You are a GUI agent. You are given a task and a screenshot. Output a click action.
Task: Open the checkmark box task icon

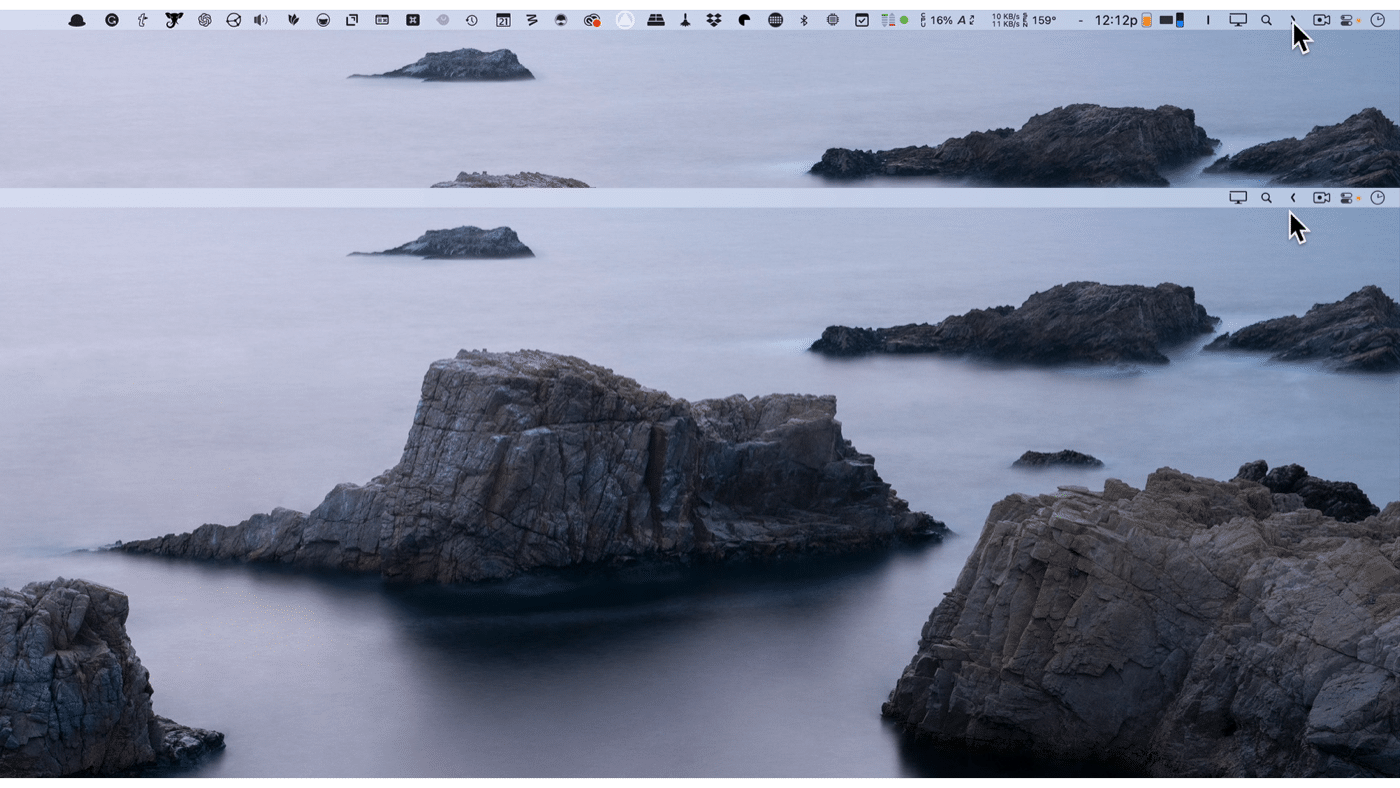(x=861, y=20)
